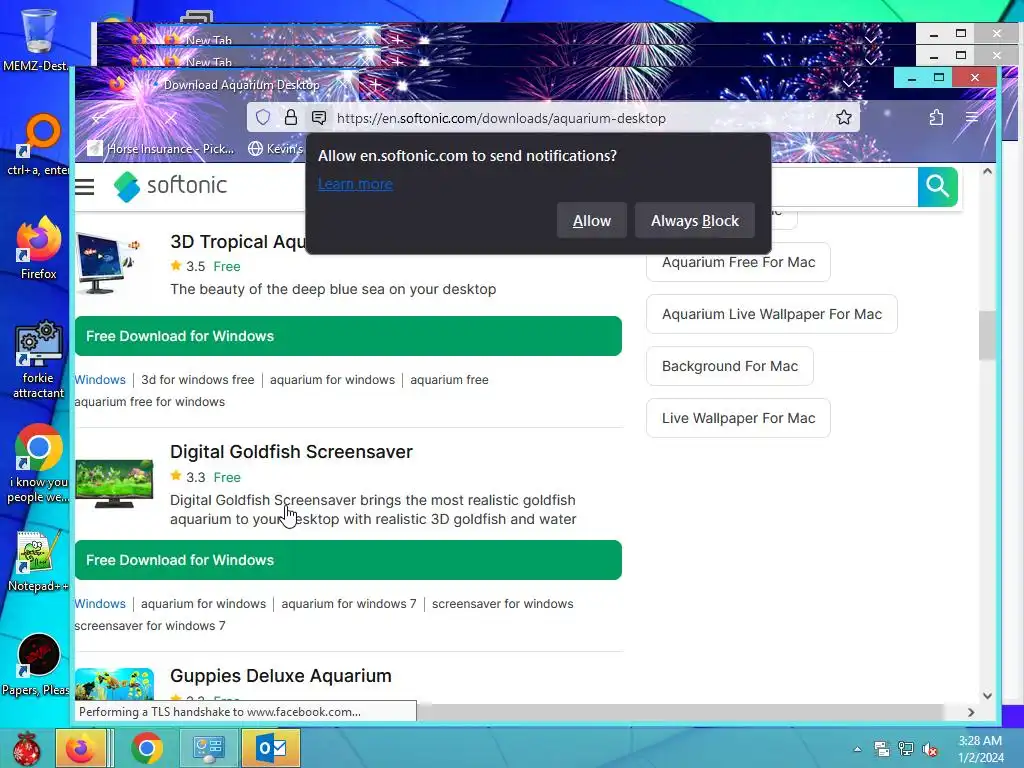Select Aquarium Free For Mac chip
This screenshot has width=1024, height=768.
pos(739,263)
